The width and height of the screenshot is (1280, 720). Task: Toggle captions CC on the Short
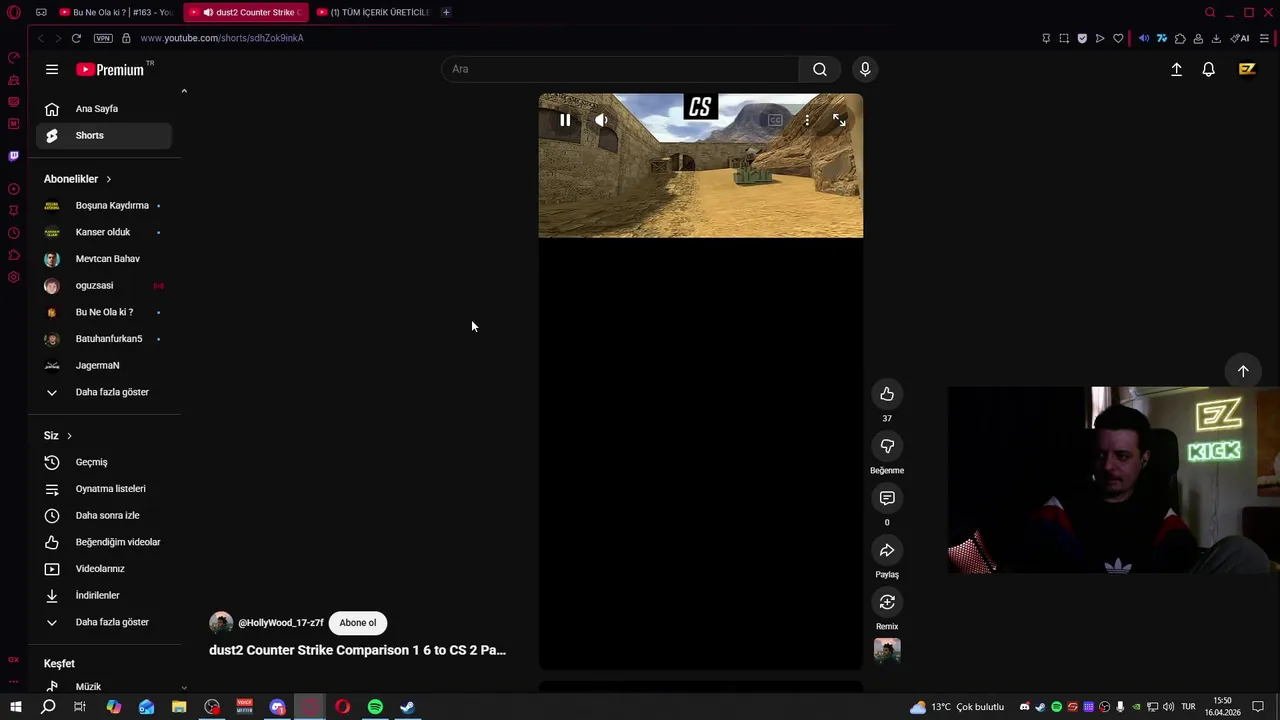click(x=775, y=120)
